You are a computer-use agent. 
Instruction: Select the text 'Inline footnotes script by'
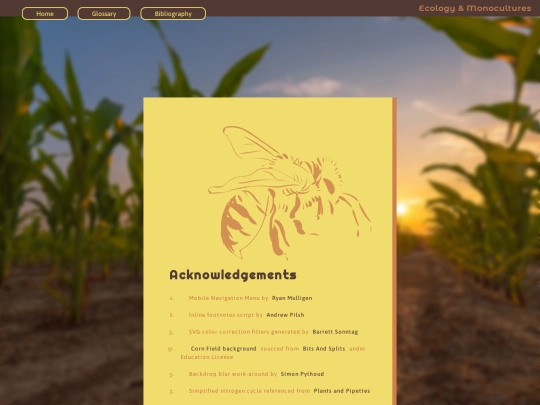tap(226, 315)
